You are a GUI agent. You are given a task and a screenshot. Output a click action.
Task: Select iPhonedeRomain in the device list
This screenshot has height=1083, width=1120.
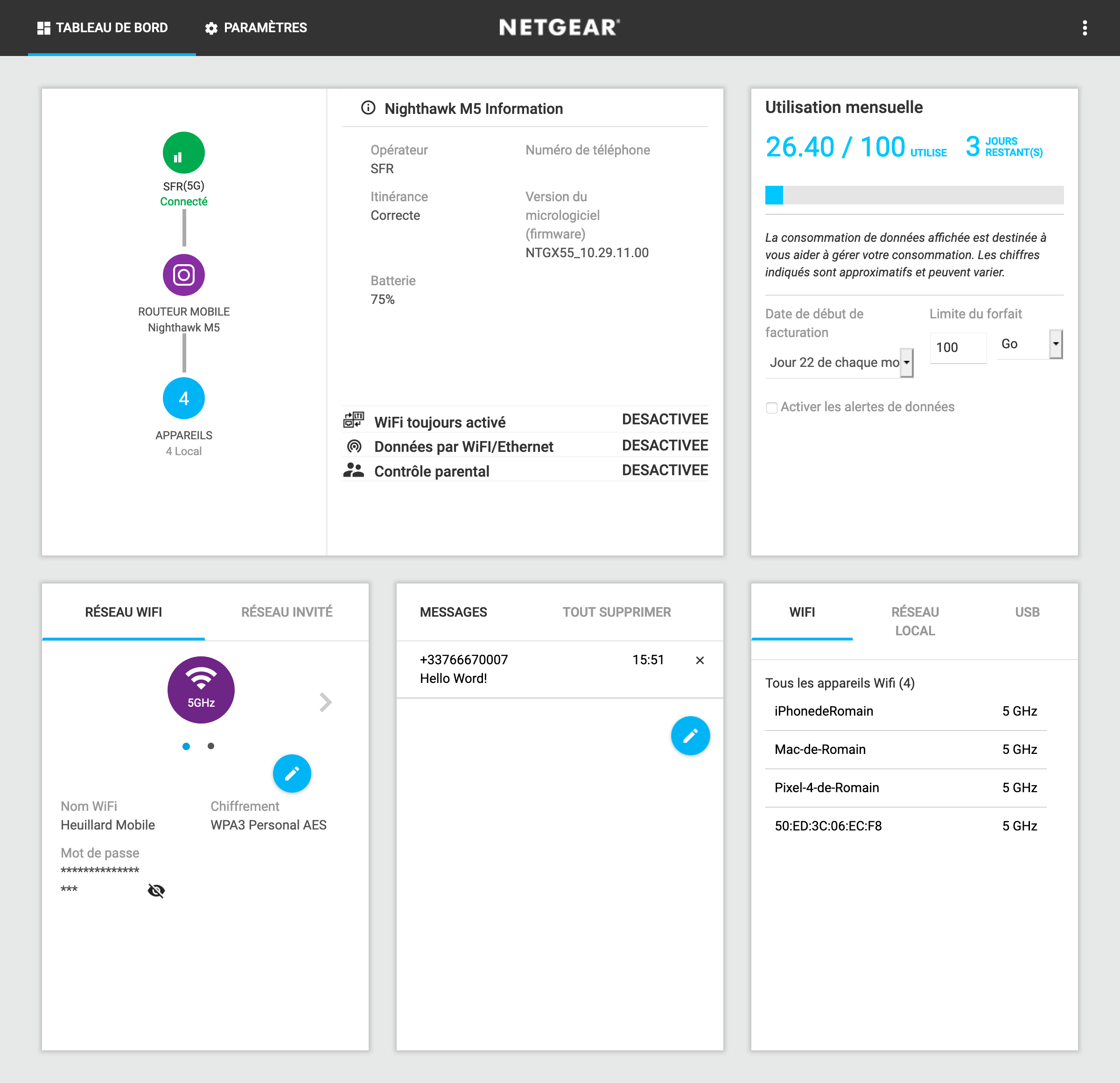coord(906,711)
